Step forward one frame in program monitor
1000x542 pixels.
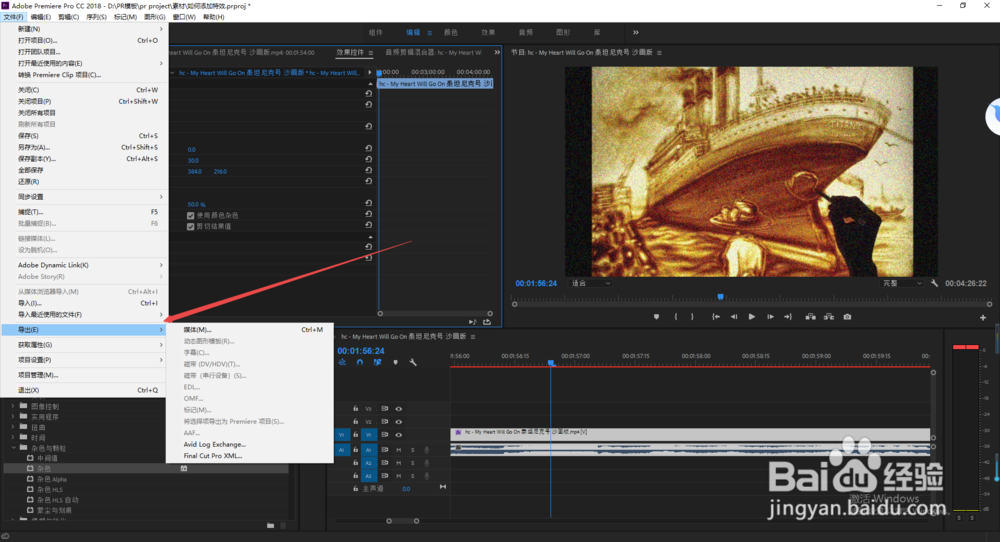(770, 317)
